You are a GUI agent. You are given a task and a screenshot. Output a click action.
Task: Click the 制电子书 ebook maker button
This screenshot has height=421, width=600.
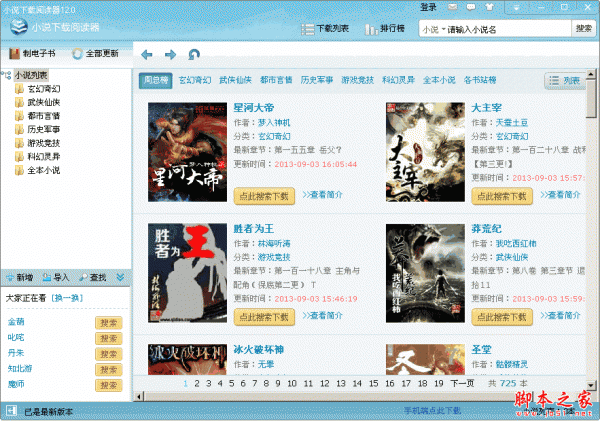pyautogui.click(x=32, y=54)
